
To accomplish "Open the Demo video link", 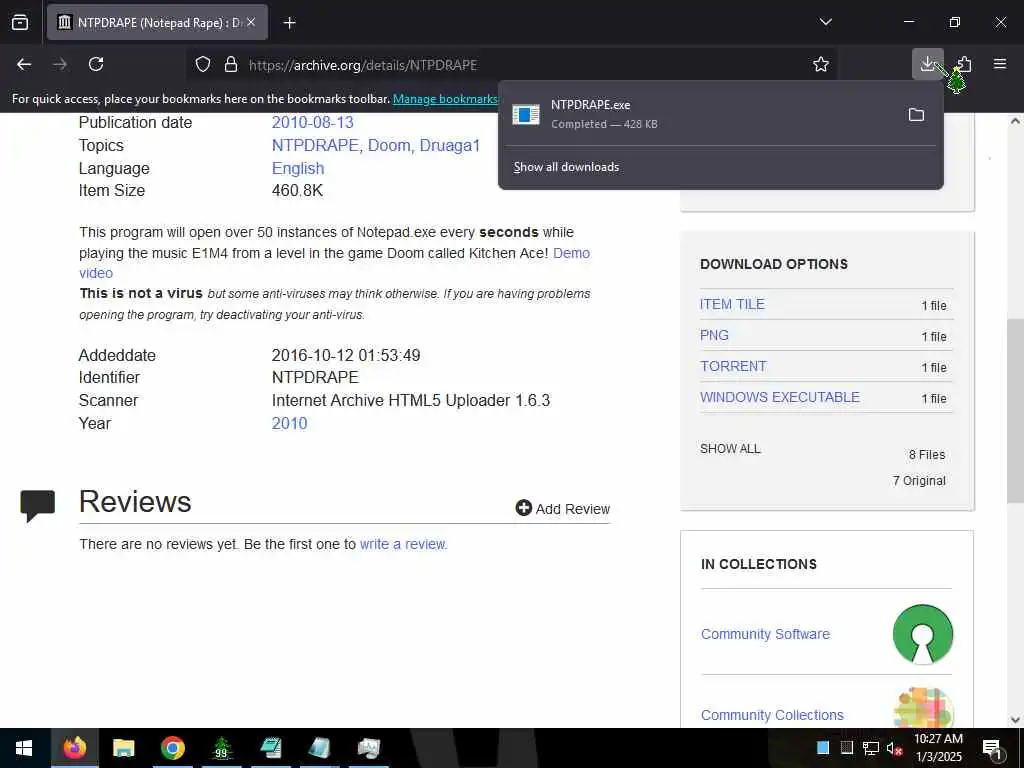I will coord(571,253).
